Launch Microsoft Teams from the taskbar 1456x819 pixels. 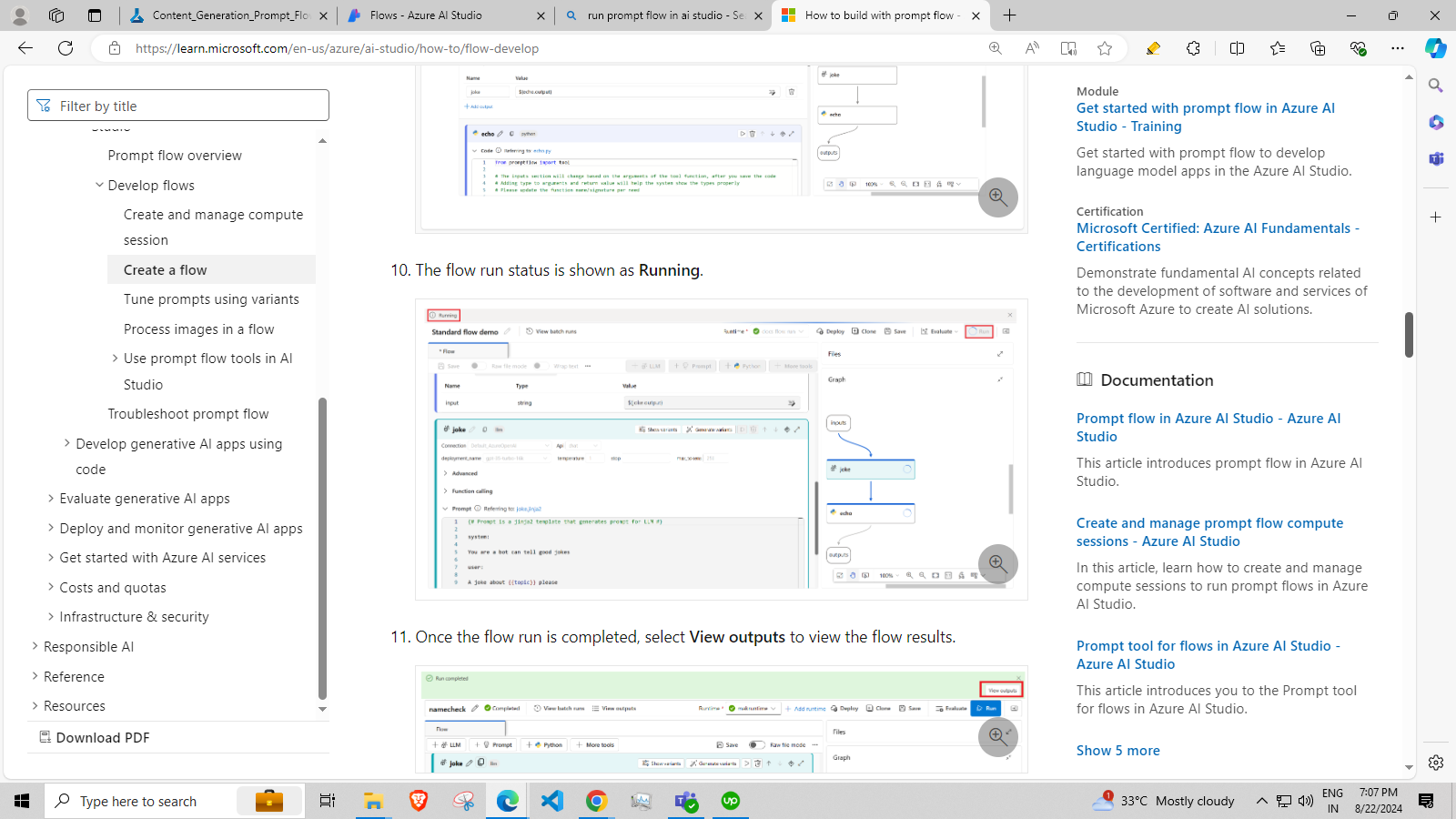click(x=685, y=801)
